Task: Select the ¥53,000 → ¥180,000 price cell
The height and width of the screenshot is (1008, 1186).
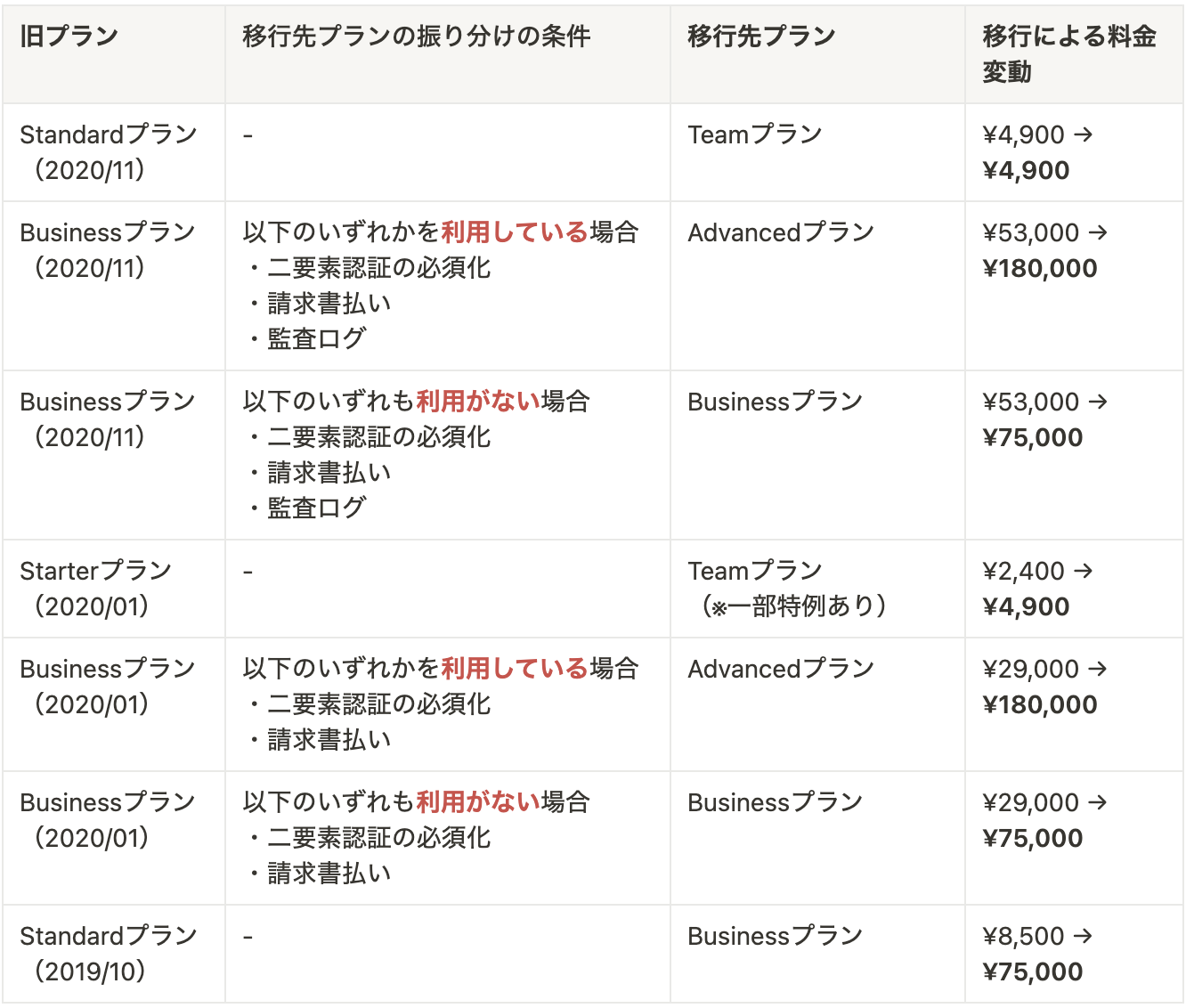Action: 1044,250
